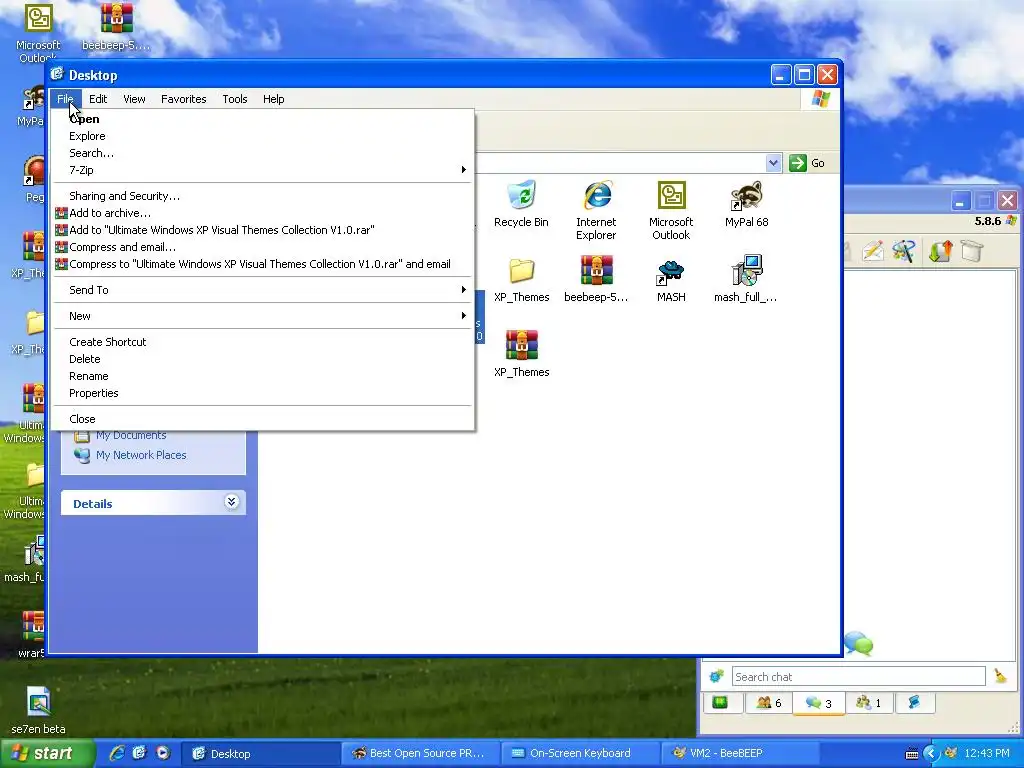The image size is (1024, 768).
Task: Choose Rename in the File menu
Action: [263, 376]
